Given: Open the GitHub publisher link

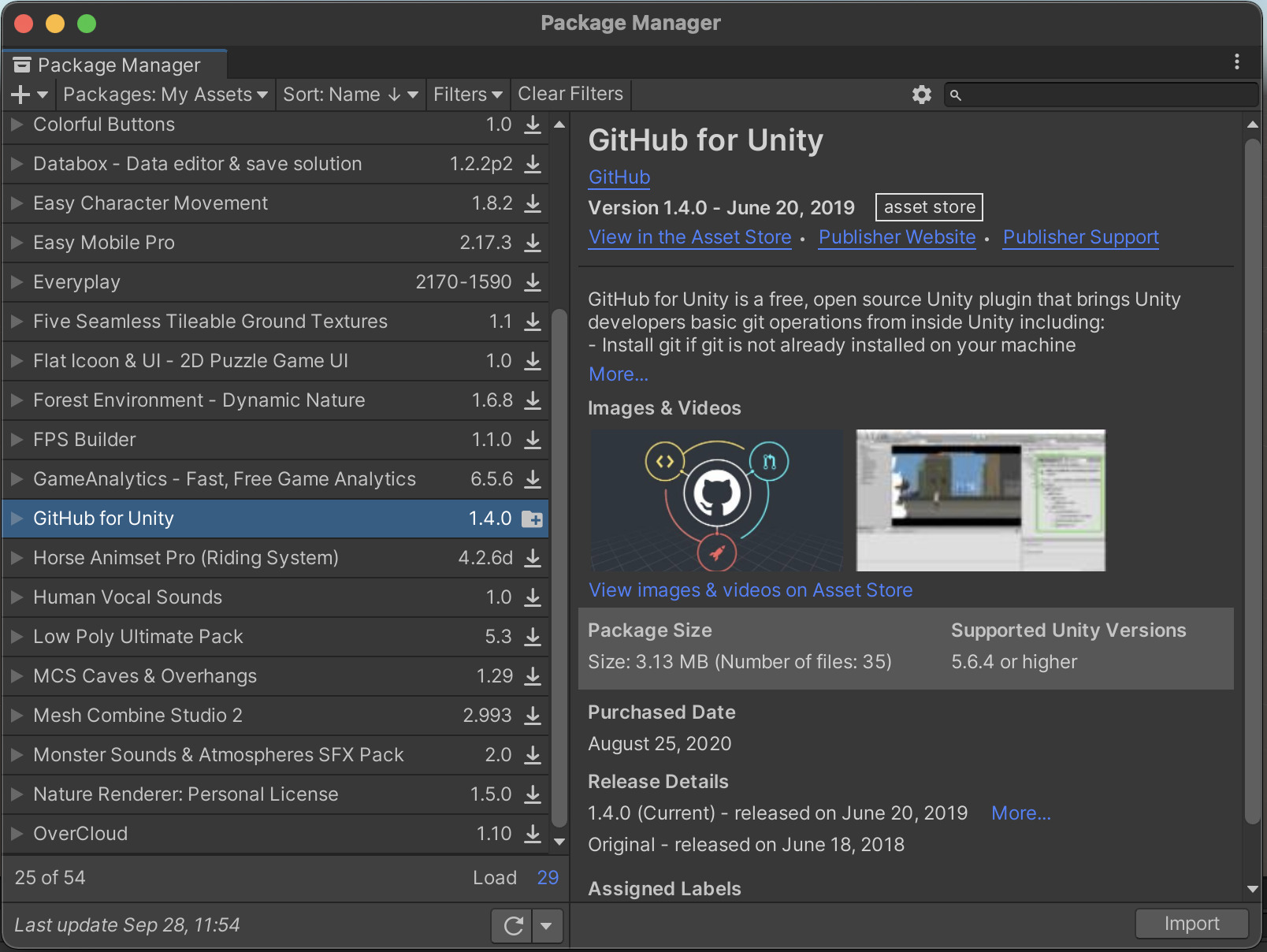Looking at the screenshot, I should 619,177.
